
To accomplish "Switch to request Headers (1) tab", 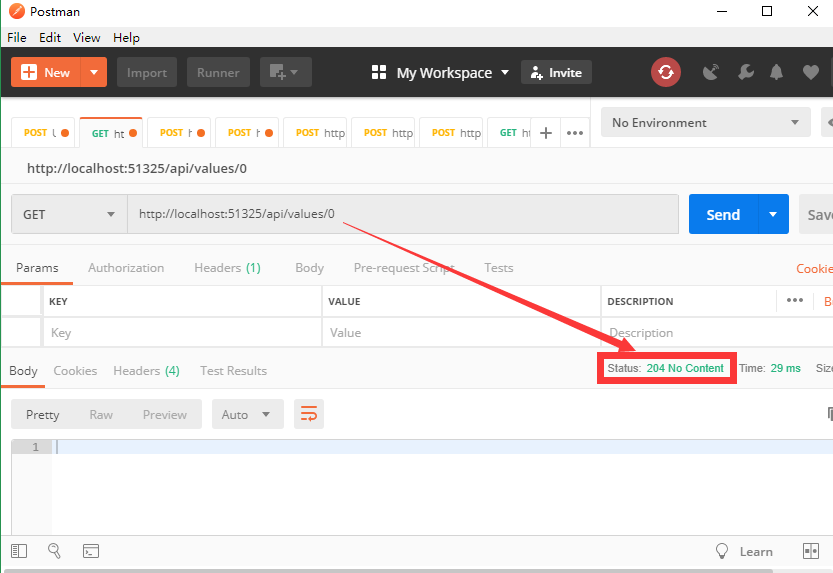I will pyautogui.click(x=227, y=268).
